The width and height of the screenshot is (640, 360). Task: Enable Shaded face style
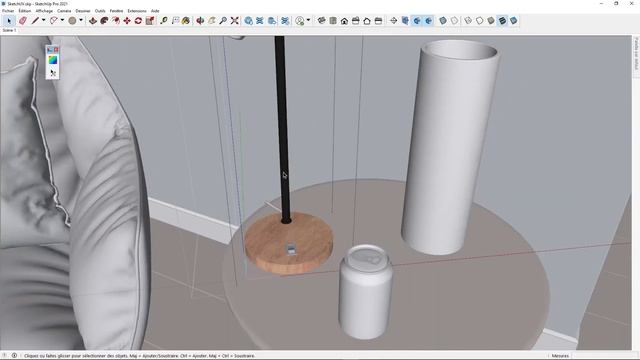click(491, 20)
